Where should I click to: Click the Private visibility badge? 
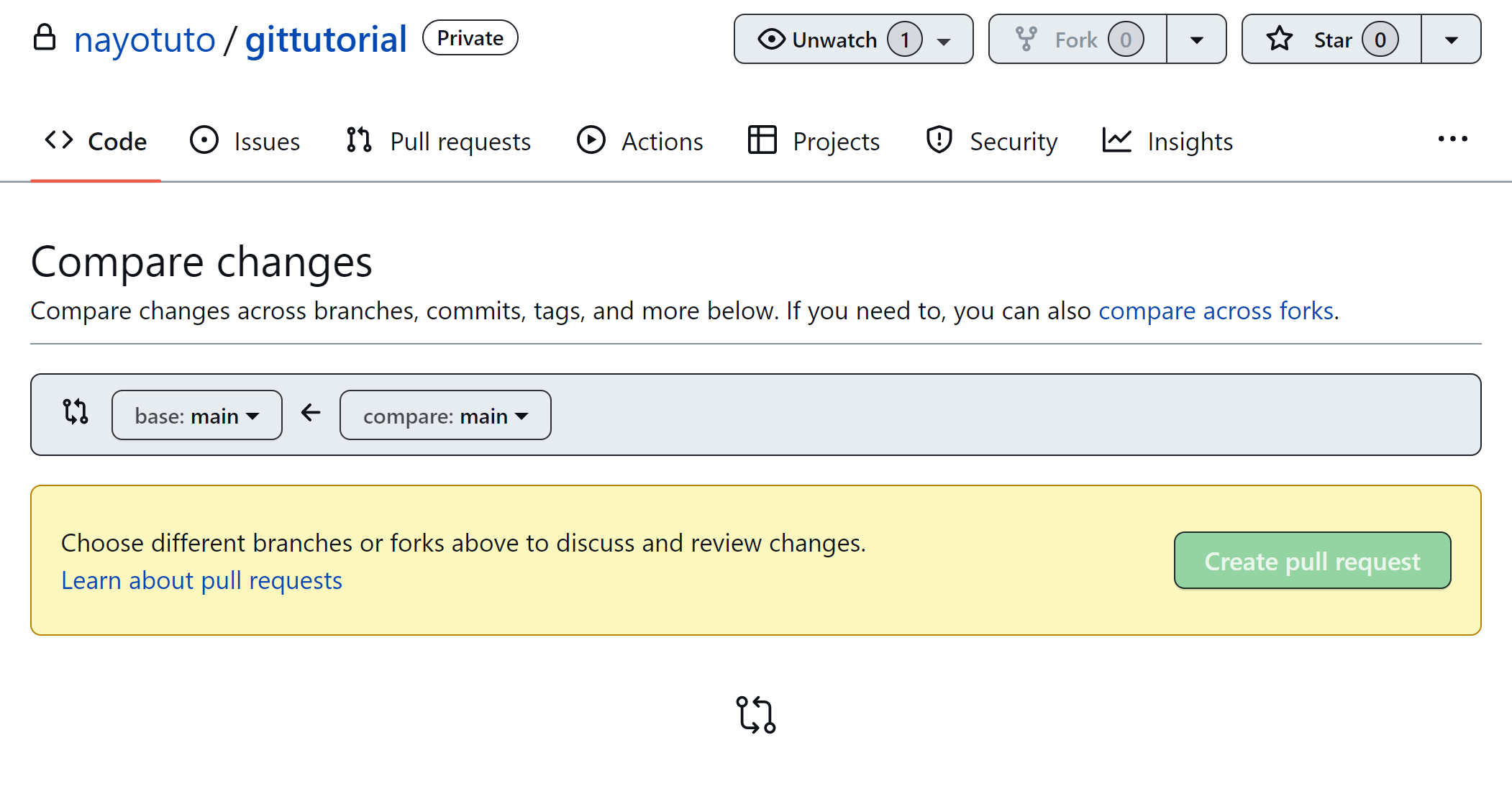click(x=470, y=38)
